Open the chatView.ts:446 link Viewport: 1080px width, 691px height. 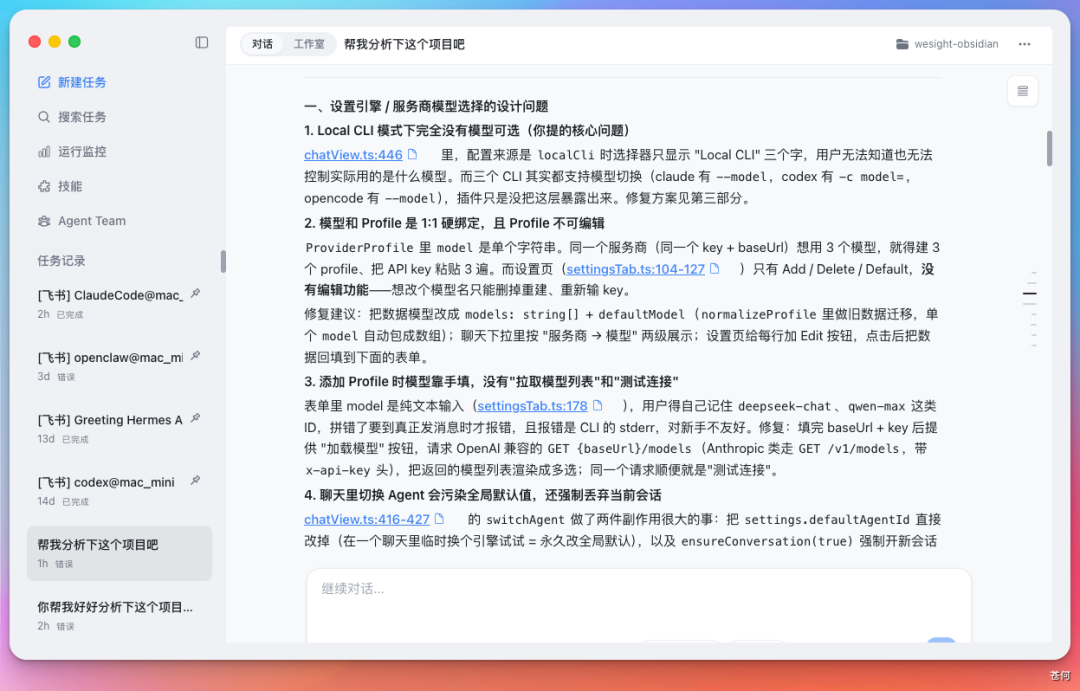[353, 155]
